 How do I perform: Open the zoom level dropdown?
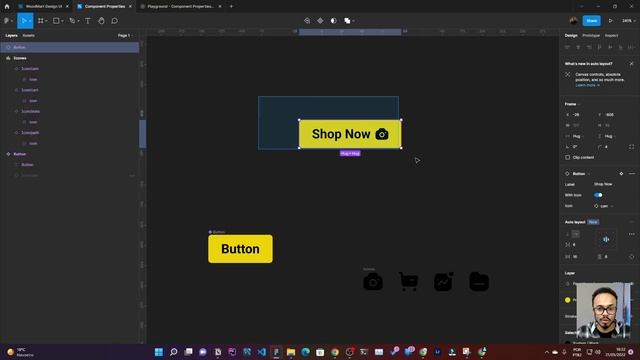point(629,21)
